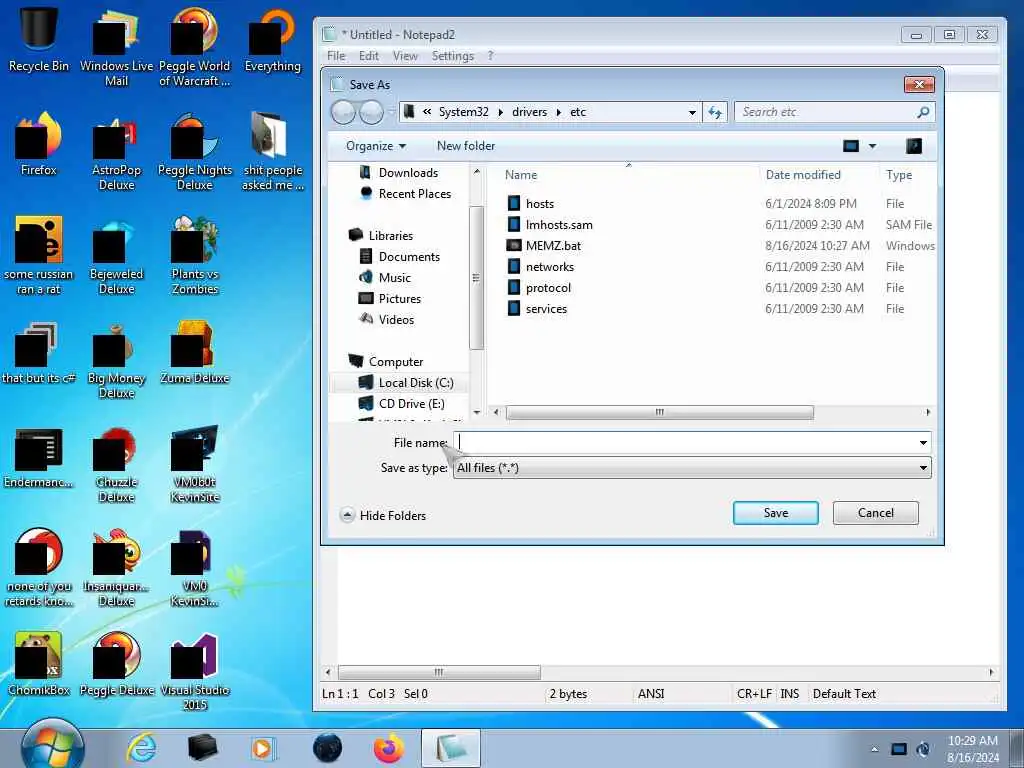The width and height of the screenshot is (1024, 768).
Task: Click the taskbar clock showing 10:29 AM
Action: [x=972, y=749]
